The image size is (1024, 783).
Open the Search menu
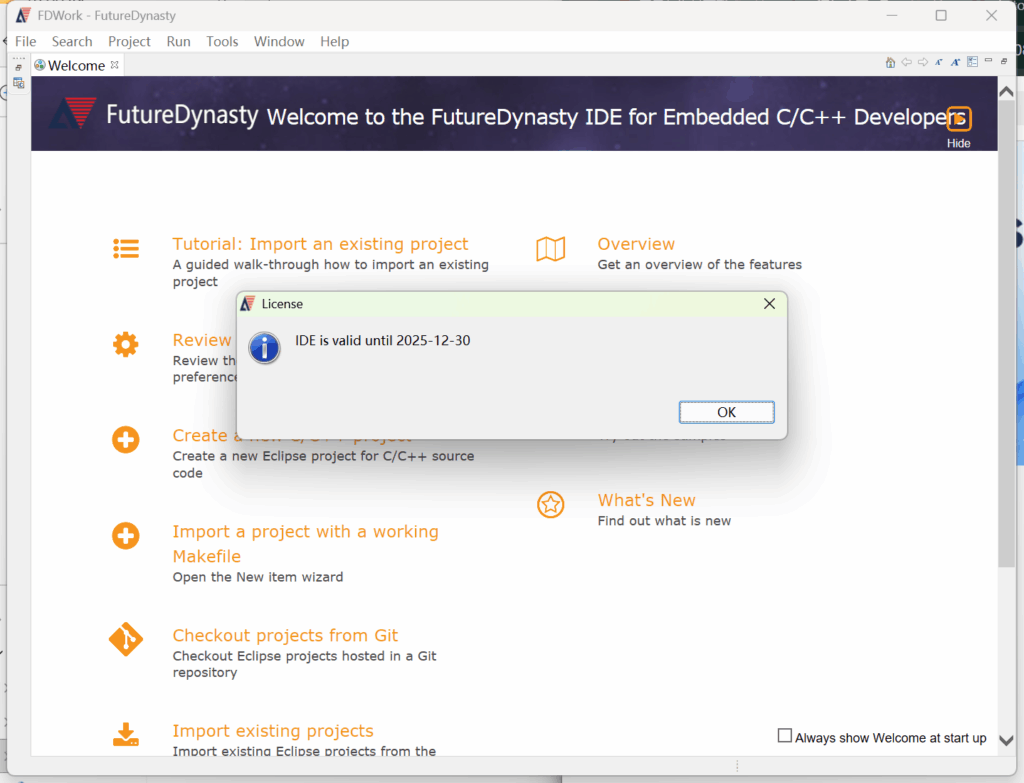(x=72, y=41)
